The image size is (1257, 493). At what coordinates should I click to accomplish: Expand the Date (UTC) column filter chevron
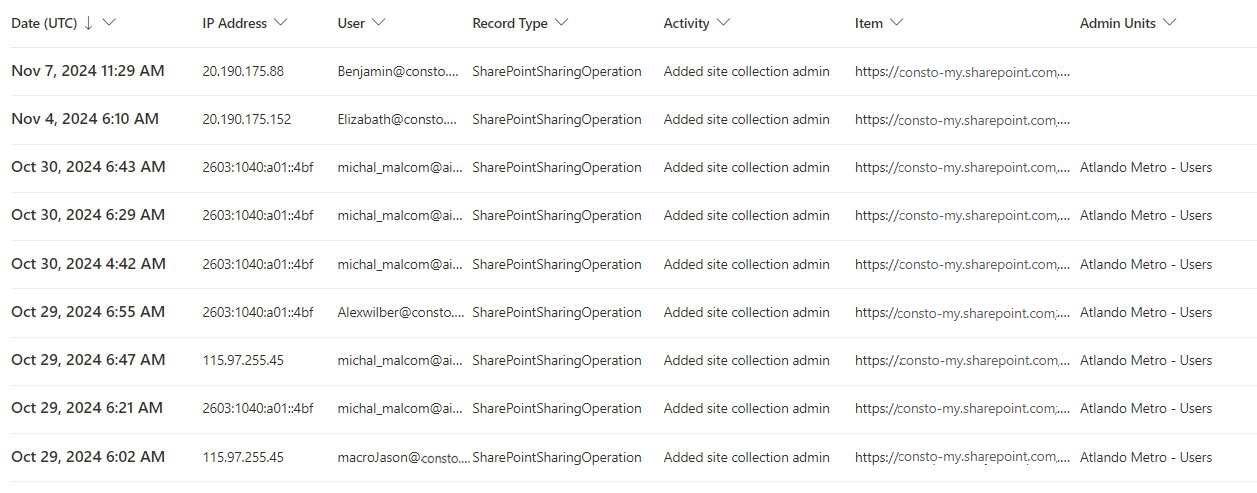pyautogui.click(x=109, y=23)
